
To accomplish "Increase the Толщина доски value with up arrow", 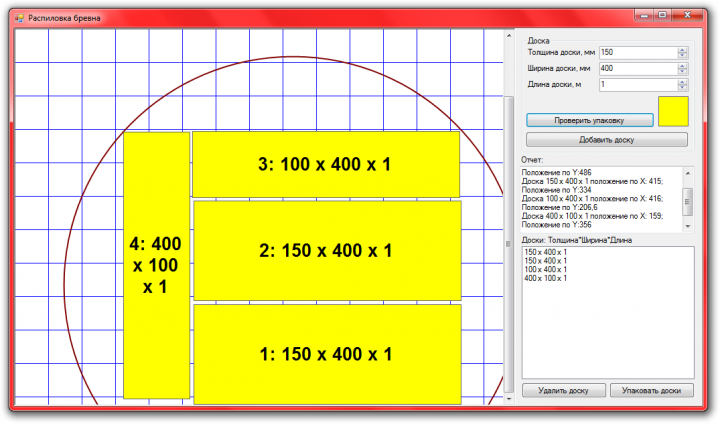I will (682, 50).
